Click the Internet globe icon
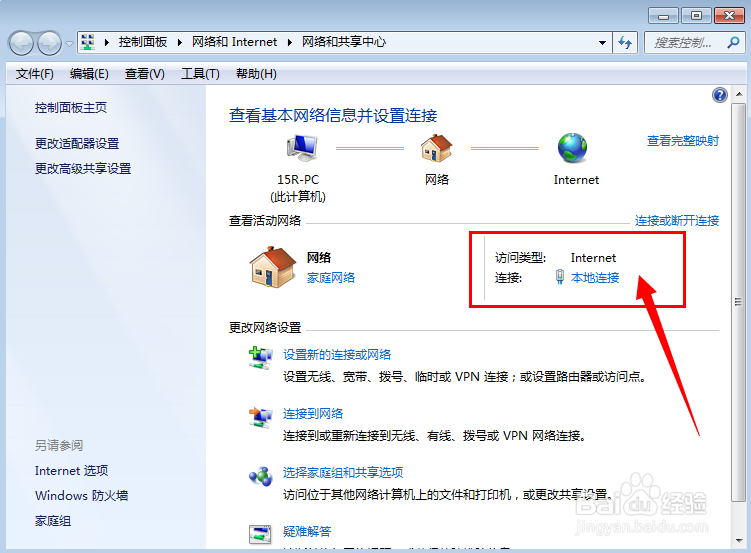This screenshot has width=751, height=553. (572, 147)
